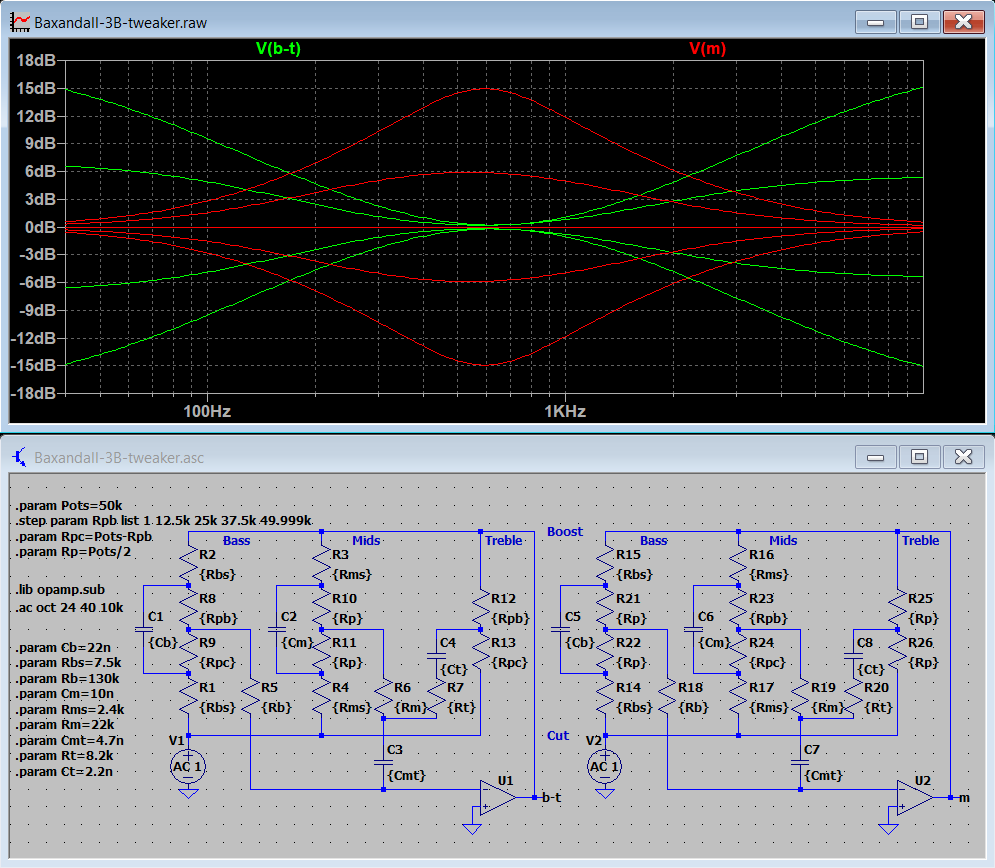Click the right circuit Bass label
Image resolution: width=995 pixels, height=868 pixels.
654,541
